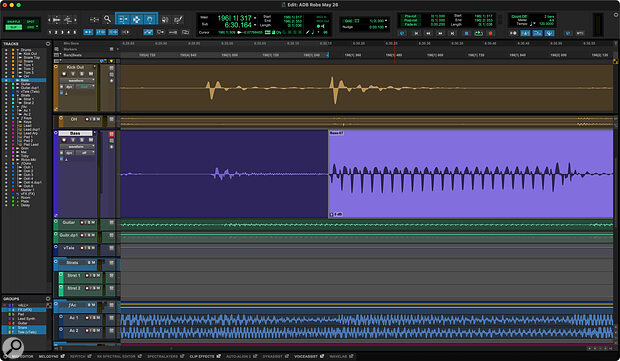Collapse the Drums folder in Tracks list

tap(17, 50)
